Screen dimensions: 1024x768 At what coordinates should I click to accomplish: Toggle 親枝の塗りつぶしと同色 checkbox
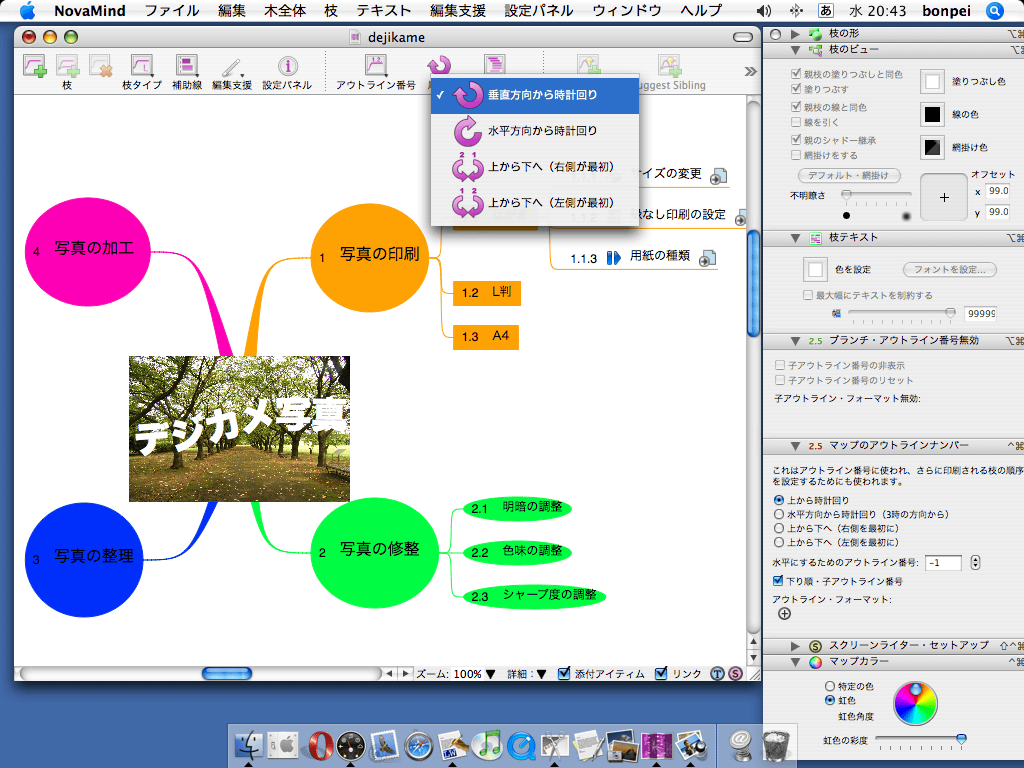[795, 74]
